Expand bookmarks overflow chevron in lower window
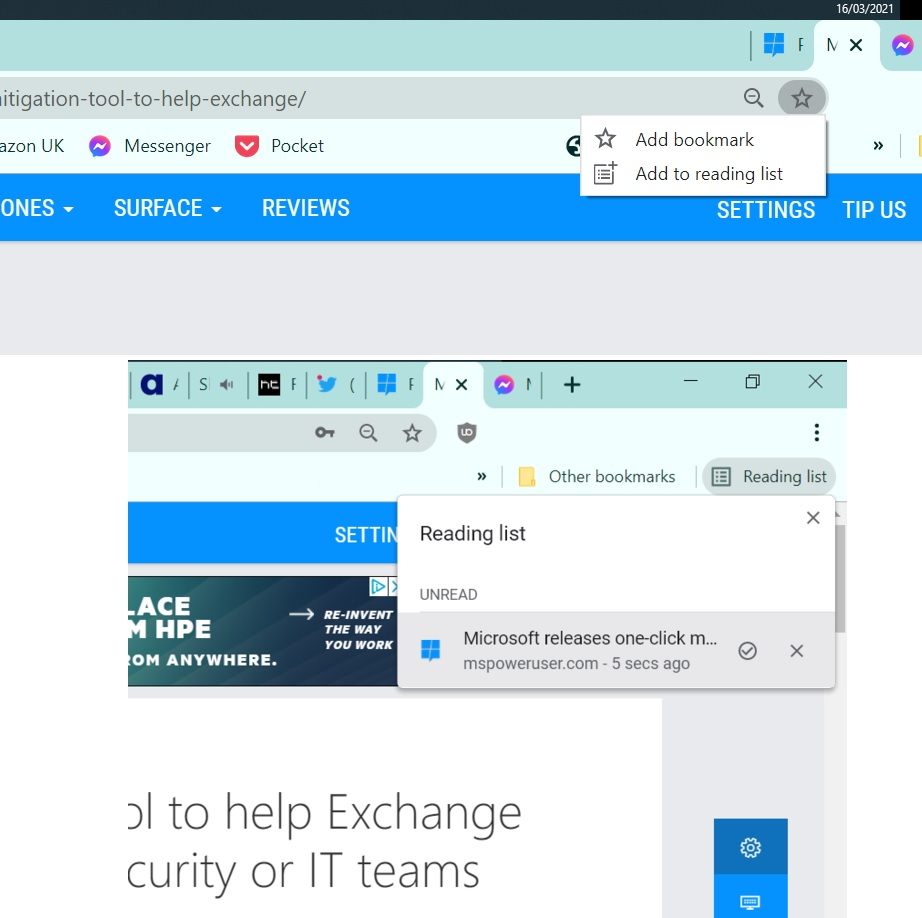 (x=482, y=476)
